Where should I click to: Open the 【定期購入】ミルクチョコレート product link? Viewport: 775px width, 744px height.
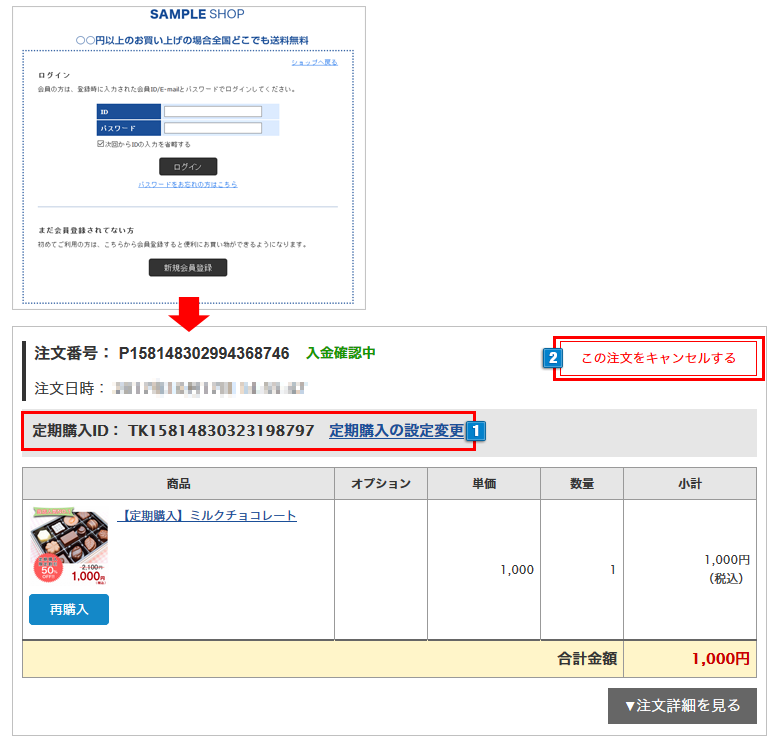[x=208, y=515]
